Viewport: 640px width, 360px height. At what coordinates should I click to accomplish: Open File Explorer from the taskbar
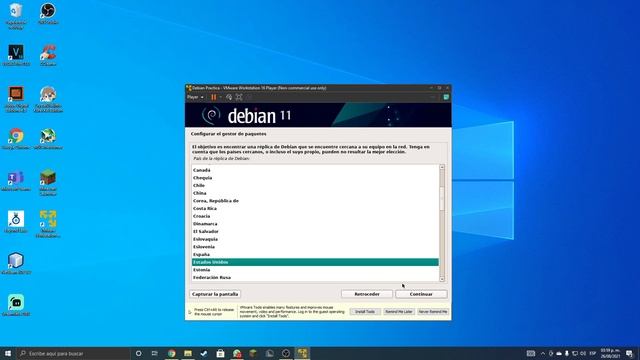[x=188, y=353]
